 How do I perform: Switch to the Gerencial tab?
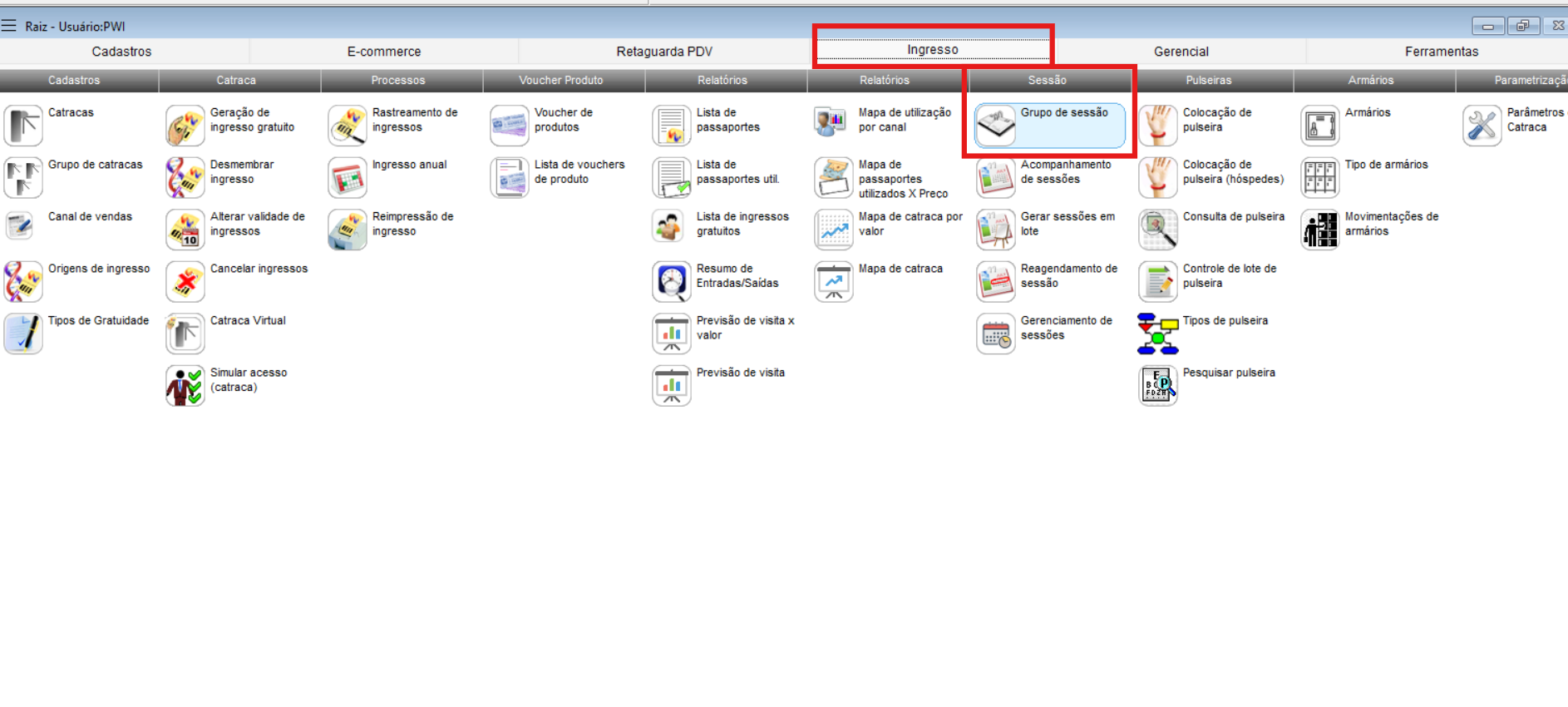tap(1181, 52)
